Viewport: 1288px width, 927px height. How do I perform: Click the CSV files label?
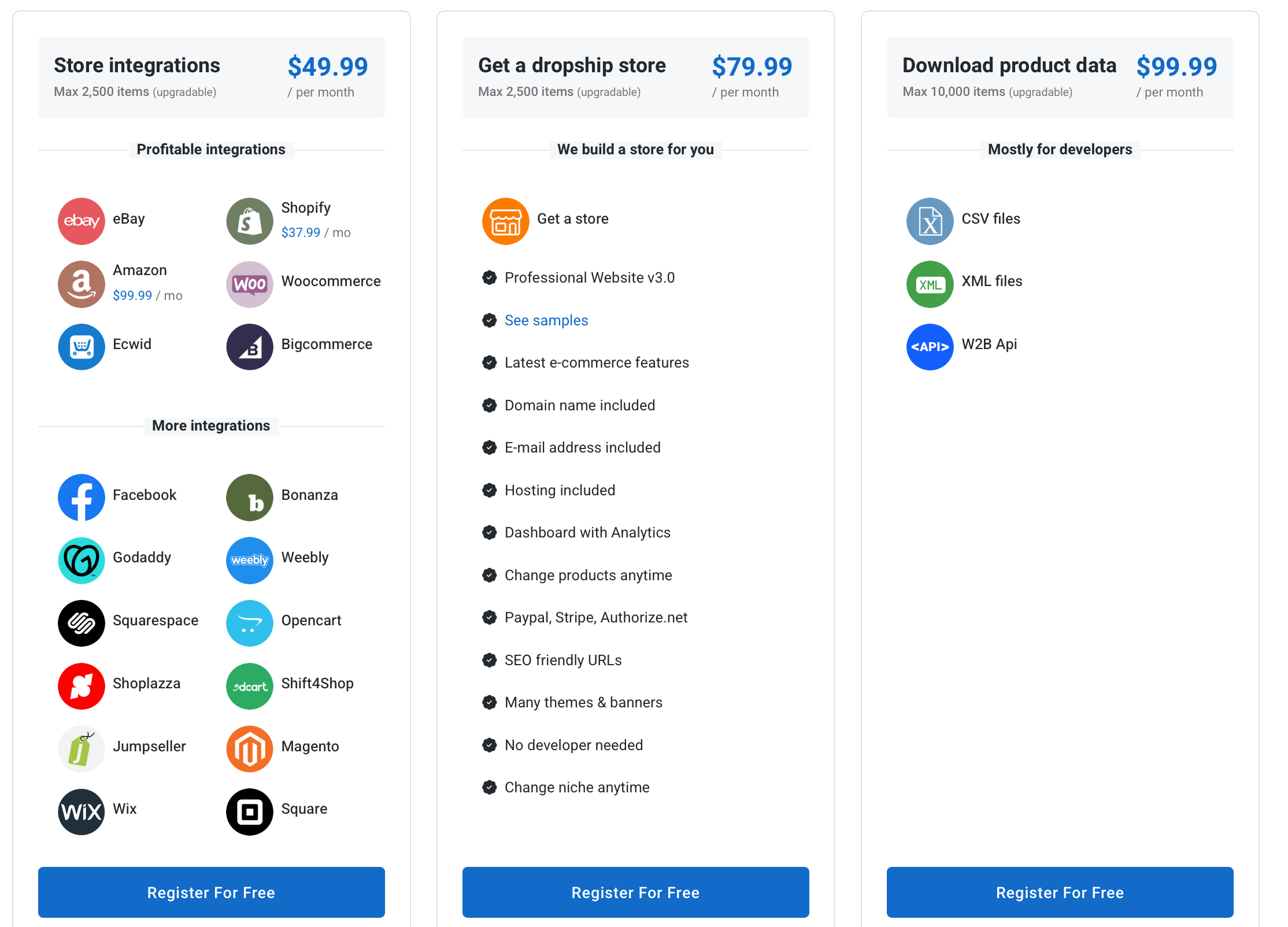pos(991,218)
